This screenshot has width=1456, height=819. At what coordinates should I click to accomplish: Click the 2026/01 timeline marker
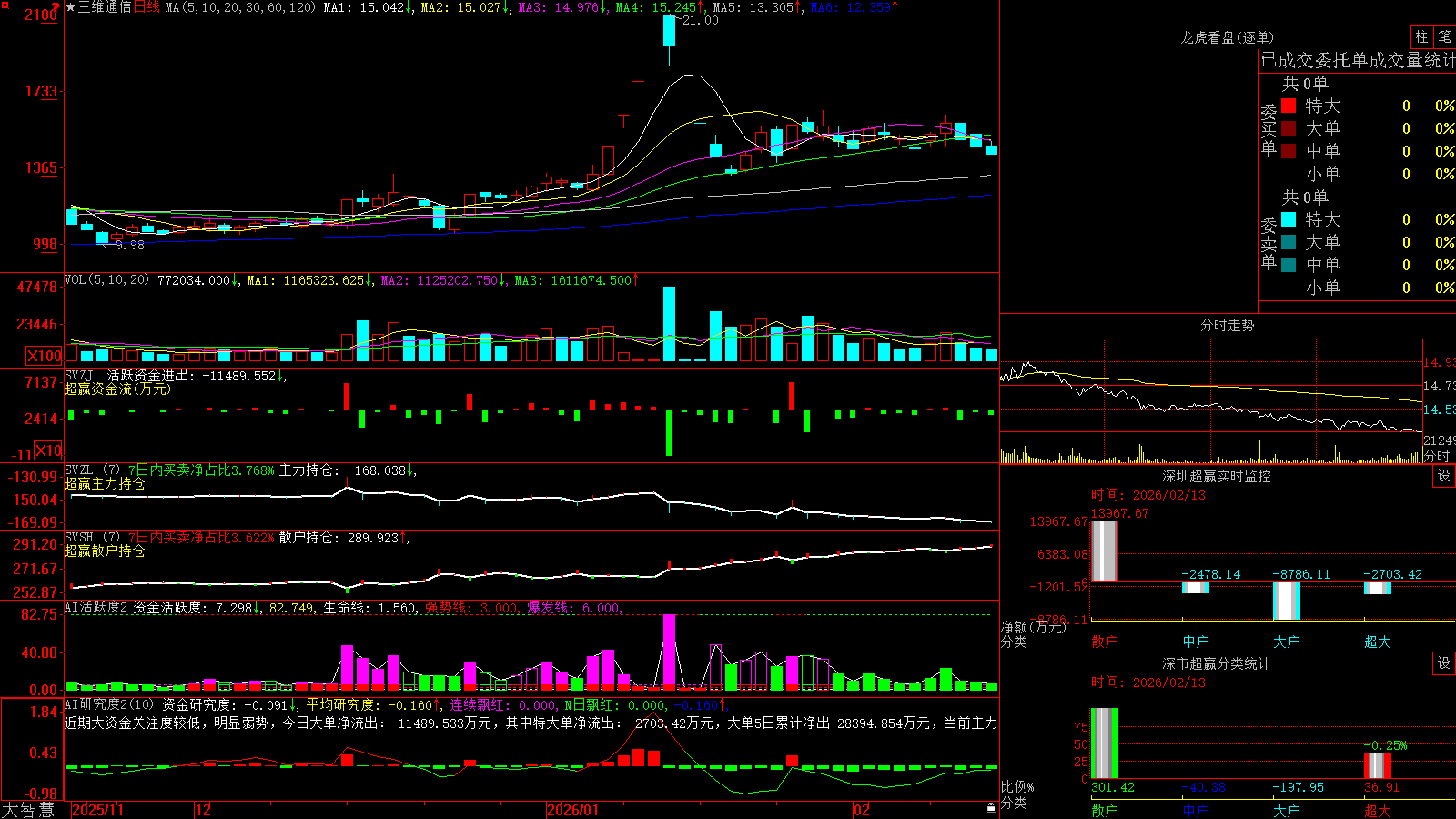pyautogui.click(x=572, y=810)
